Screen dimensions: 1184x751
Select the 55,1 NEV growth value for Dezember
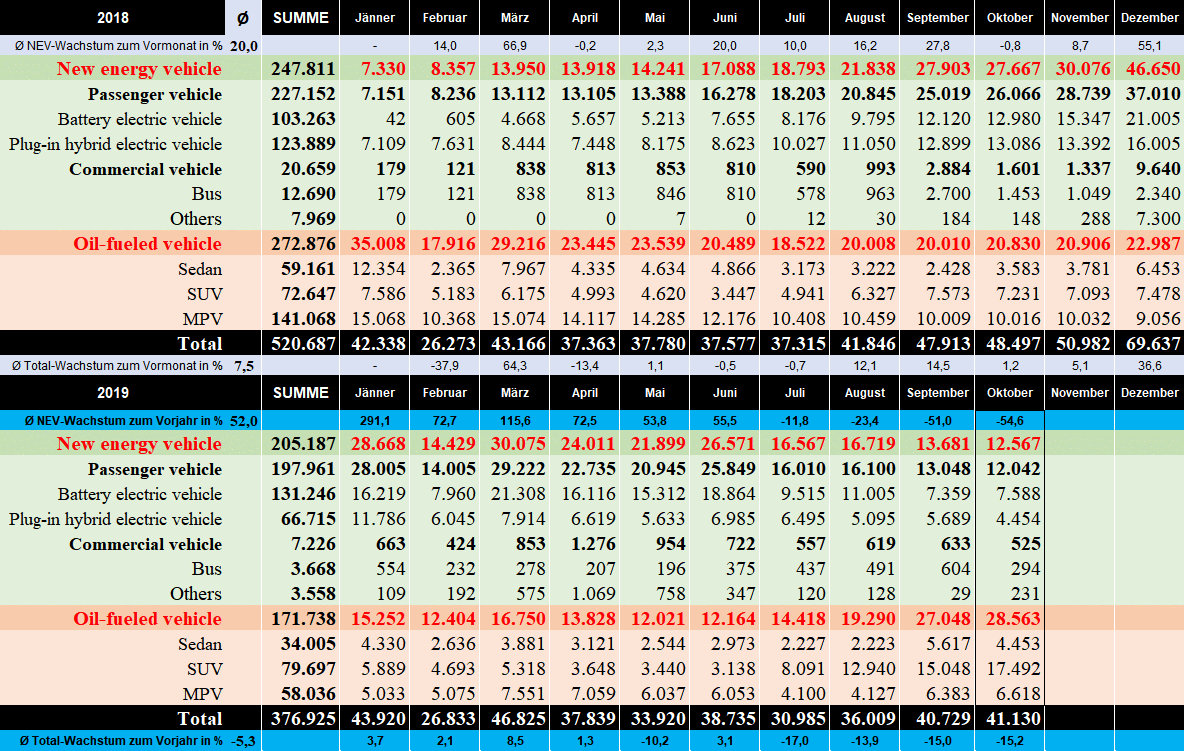pyautogui.click(x=1149, y=46)
